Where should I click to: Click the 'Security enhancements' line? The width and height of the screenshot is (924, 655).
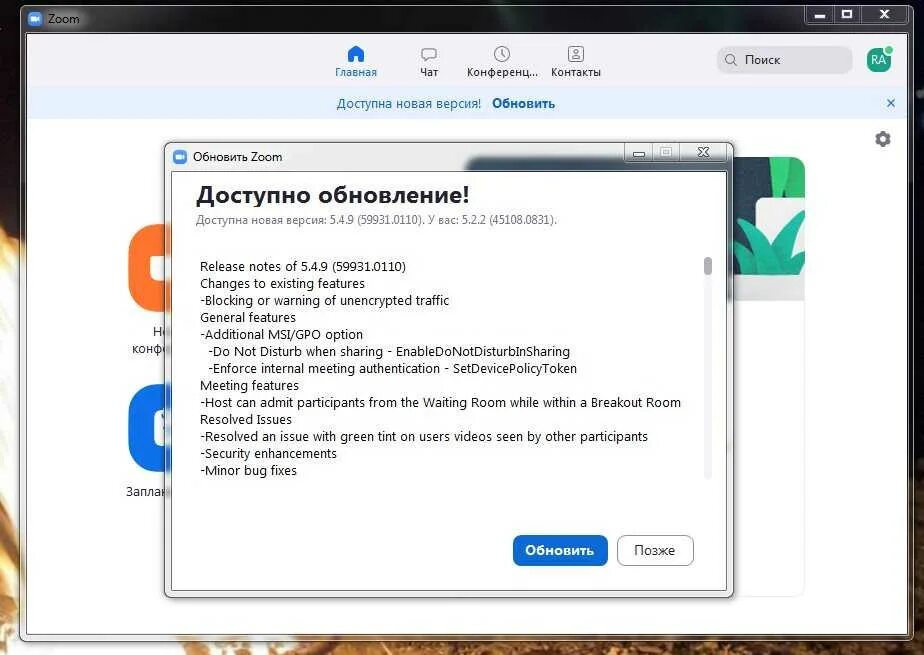(x=268, y=454)
